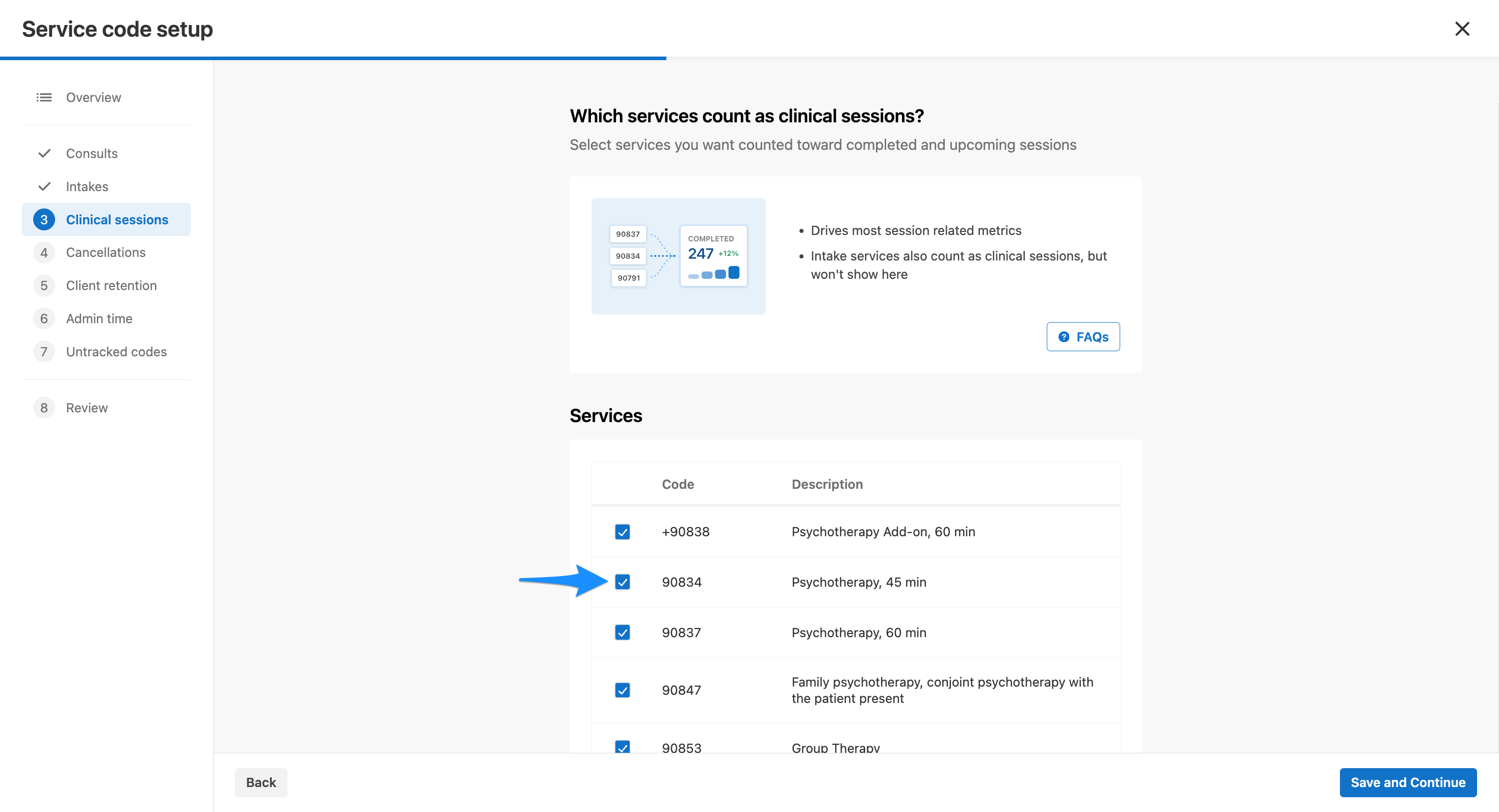Click the code text +90838
Image resolution: width=1499 pixels, height=812 pixels.
685,532
